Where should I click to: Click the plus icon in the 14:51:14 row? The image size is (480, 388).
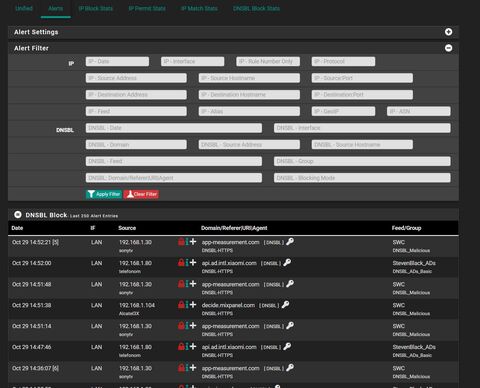[x=193, y=325]
